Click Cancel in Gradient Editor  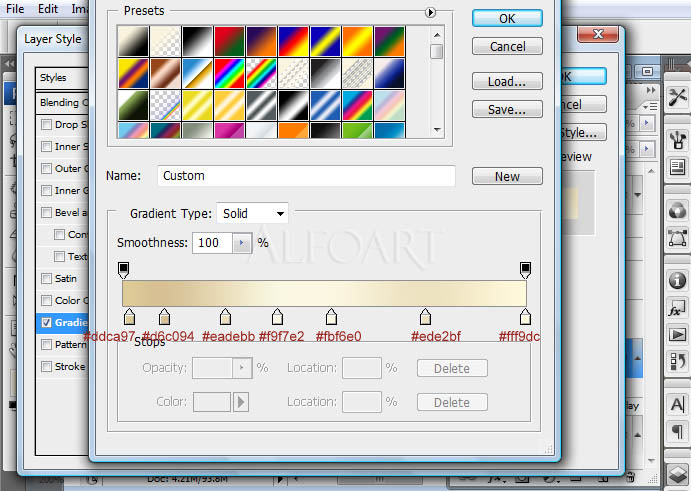pyautogui.click(x=507, y=46)
